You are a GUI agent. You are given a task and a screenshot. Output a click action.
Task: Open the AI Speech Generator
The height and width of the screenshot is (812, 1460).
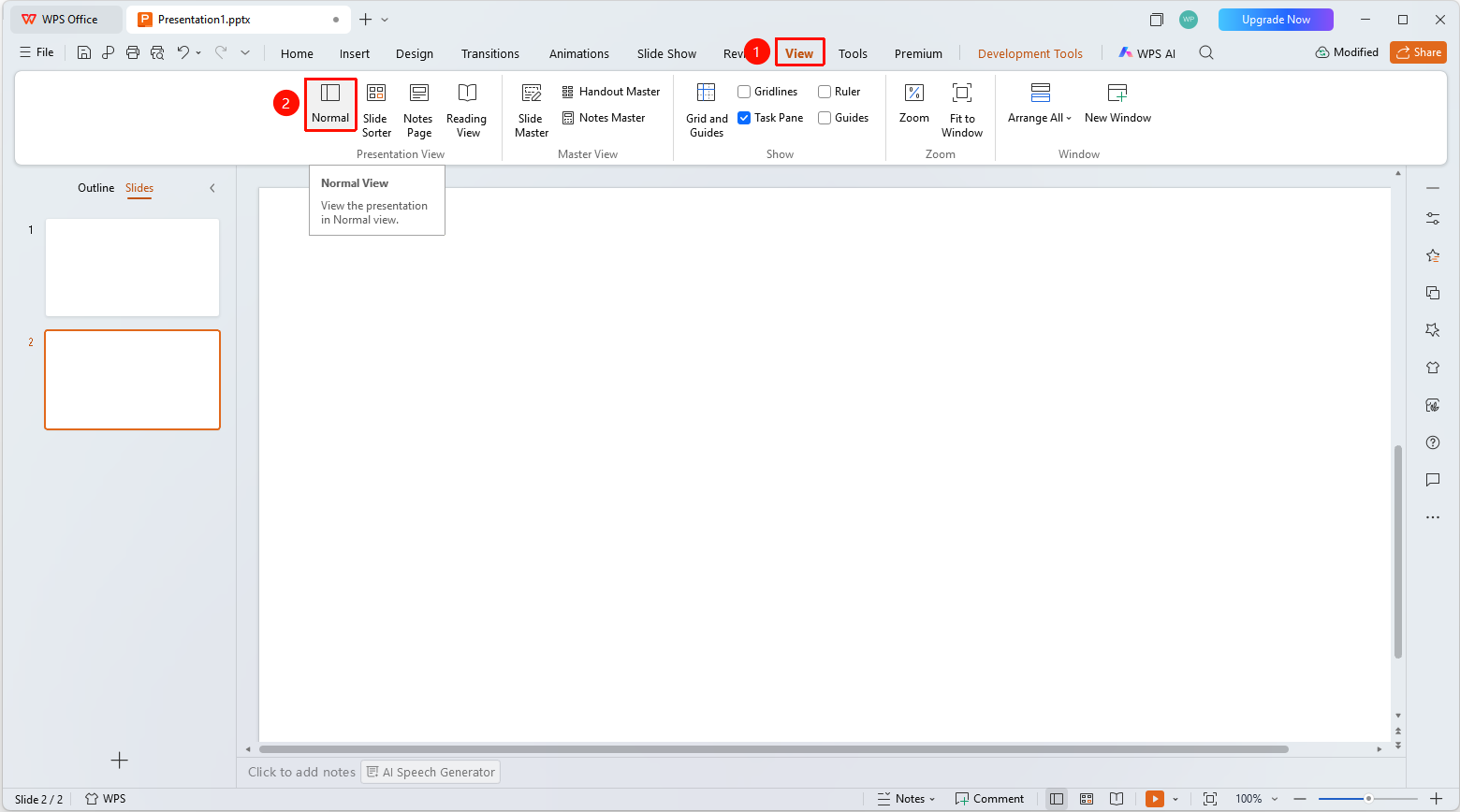[431, 772]
